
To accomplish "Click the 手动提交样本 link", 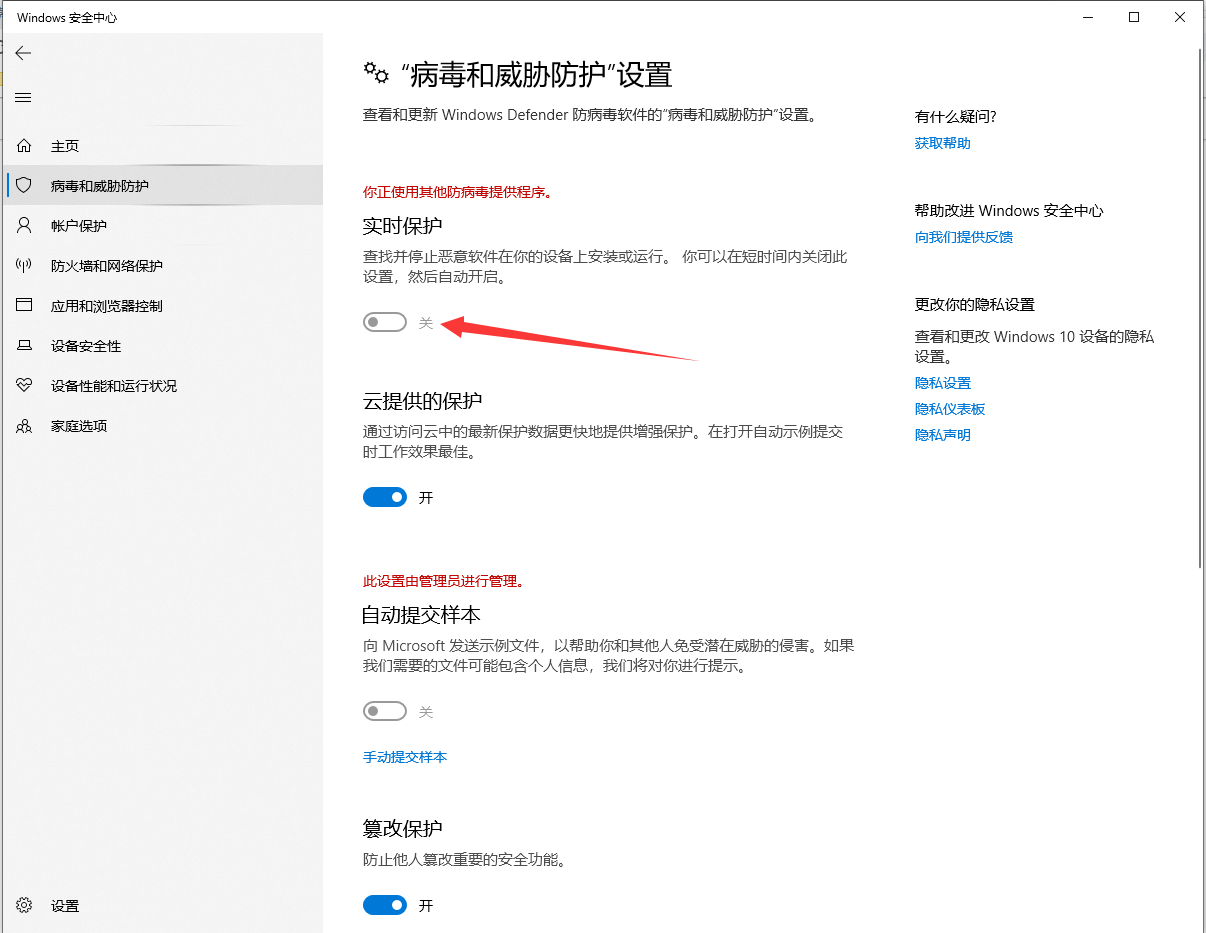I will point(404,757).
